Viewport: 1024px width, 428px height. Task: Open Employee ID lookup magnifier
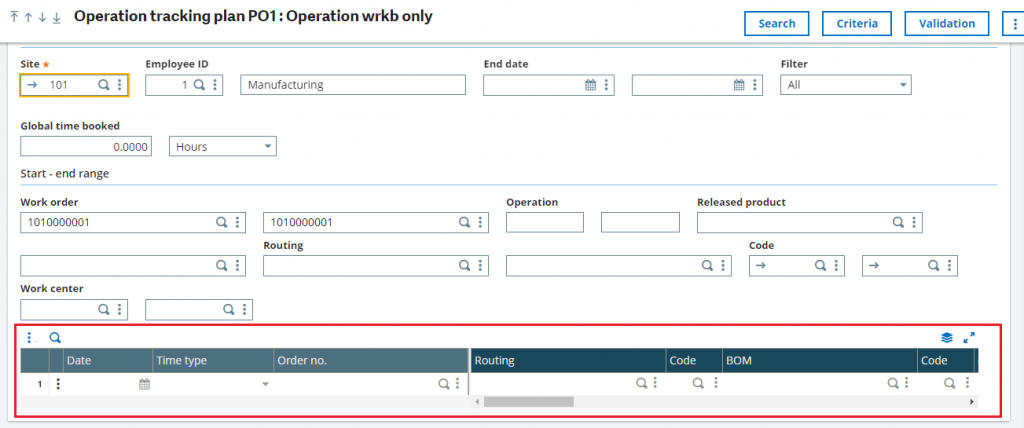point(199,86)
